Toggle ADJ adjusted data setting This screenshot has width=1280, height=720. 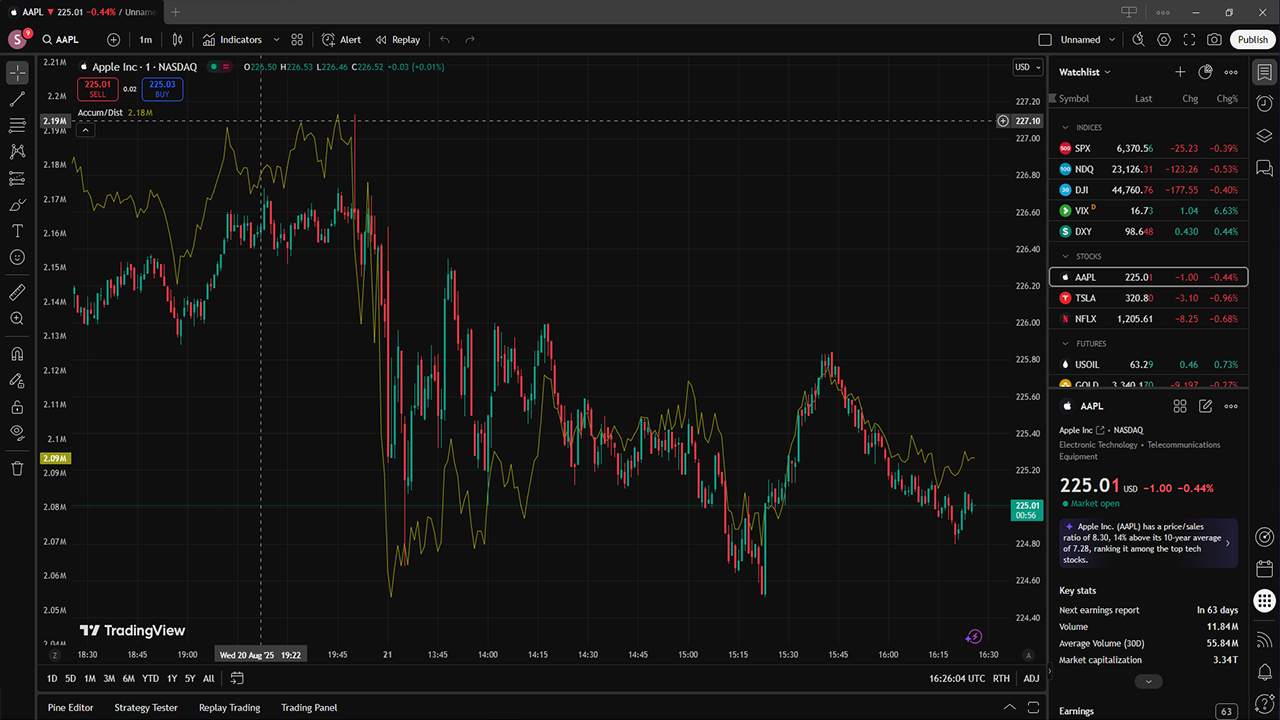(x=1031, y=678)
